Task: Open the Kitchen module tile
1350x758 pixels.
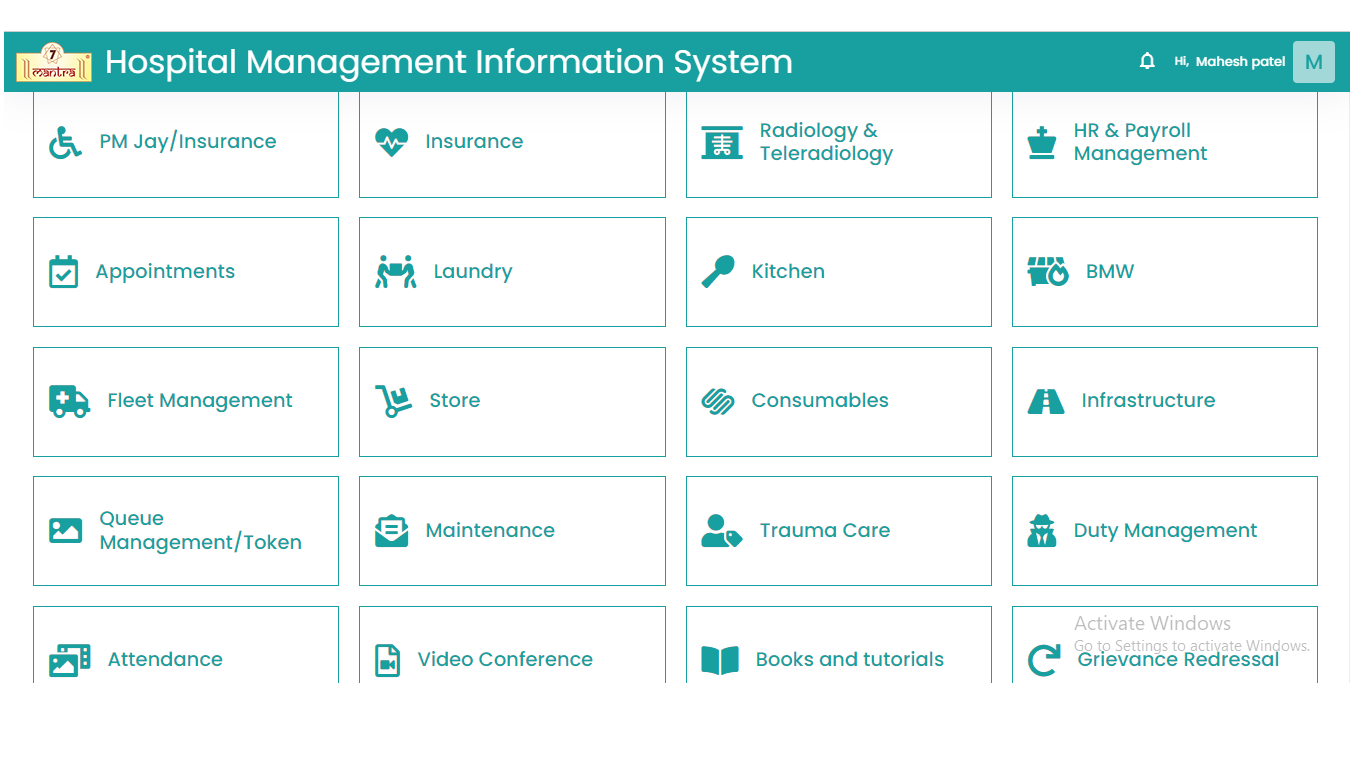Action: coord(838,272)
